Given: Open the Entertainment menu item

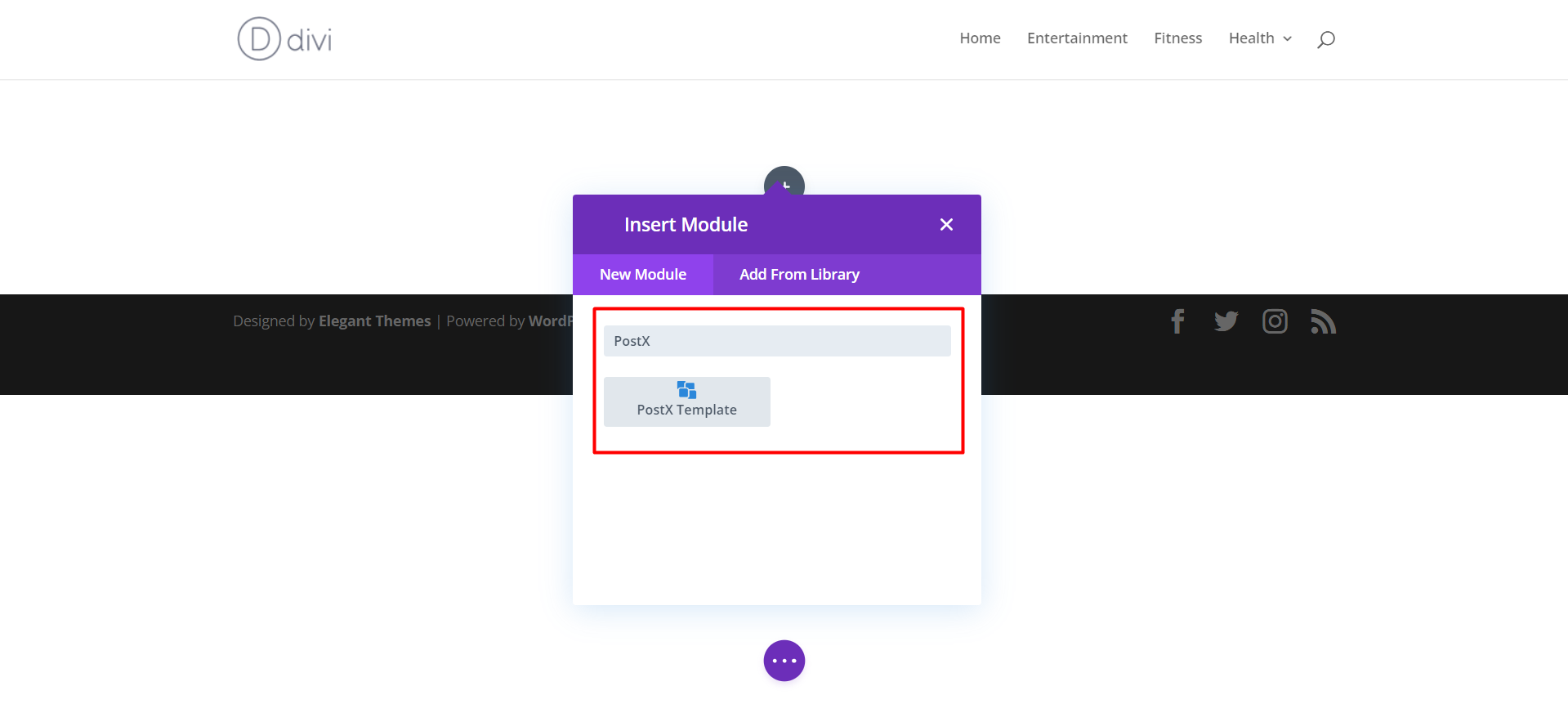Looking at the screenshot, I should click(x=1077, y=38).
